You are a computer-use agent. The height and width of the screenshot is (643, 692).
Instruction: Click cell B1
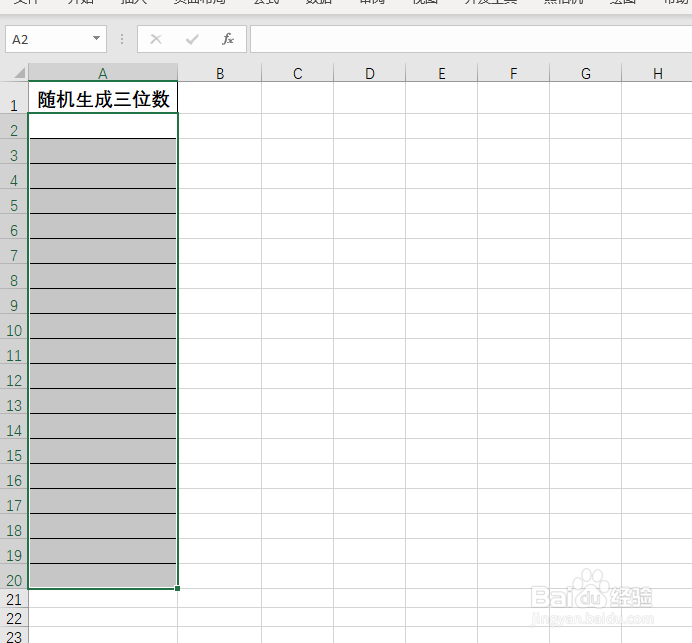pos(220,98)
